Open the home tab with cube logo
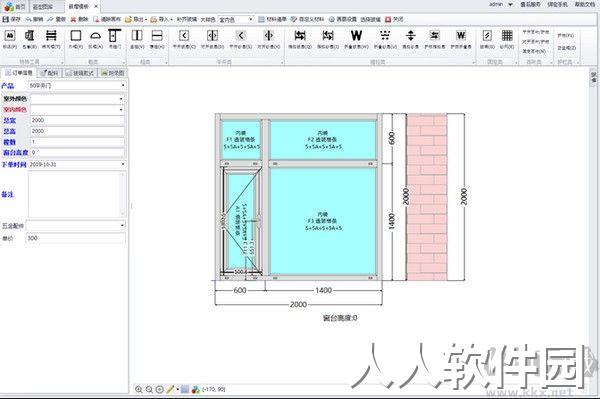600x399 pixels. [15, 7]
